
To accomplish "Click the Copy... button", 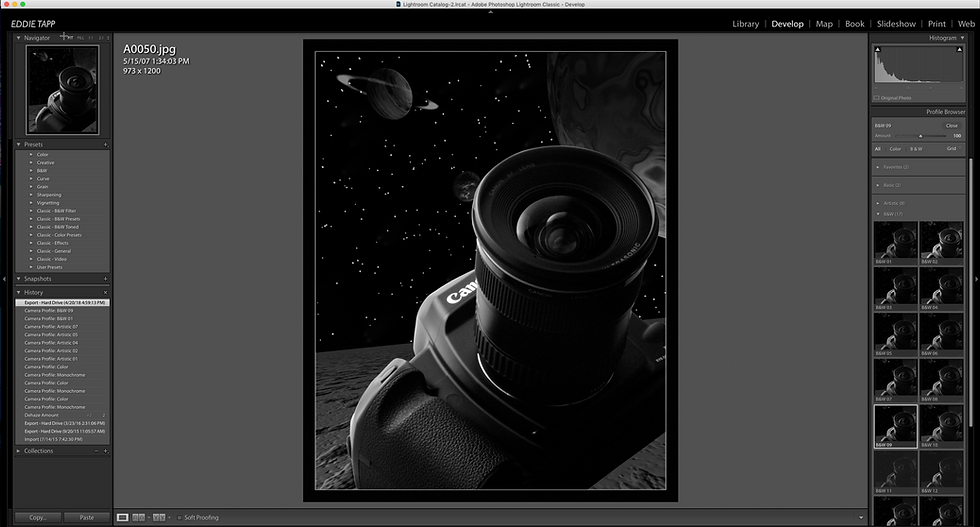I will (x=38, y=518).
